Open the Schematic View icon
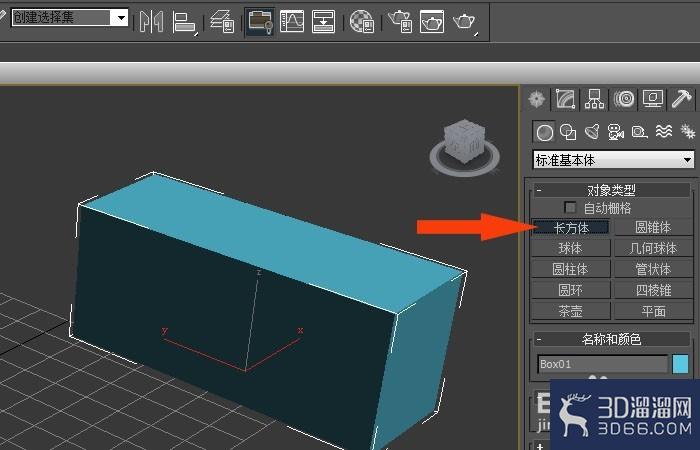Image resolution: width=700 pixels, height=450 pixels. click(x=323, y=21)
